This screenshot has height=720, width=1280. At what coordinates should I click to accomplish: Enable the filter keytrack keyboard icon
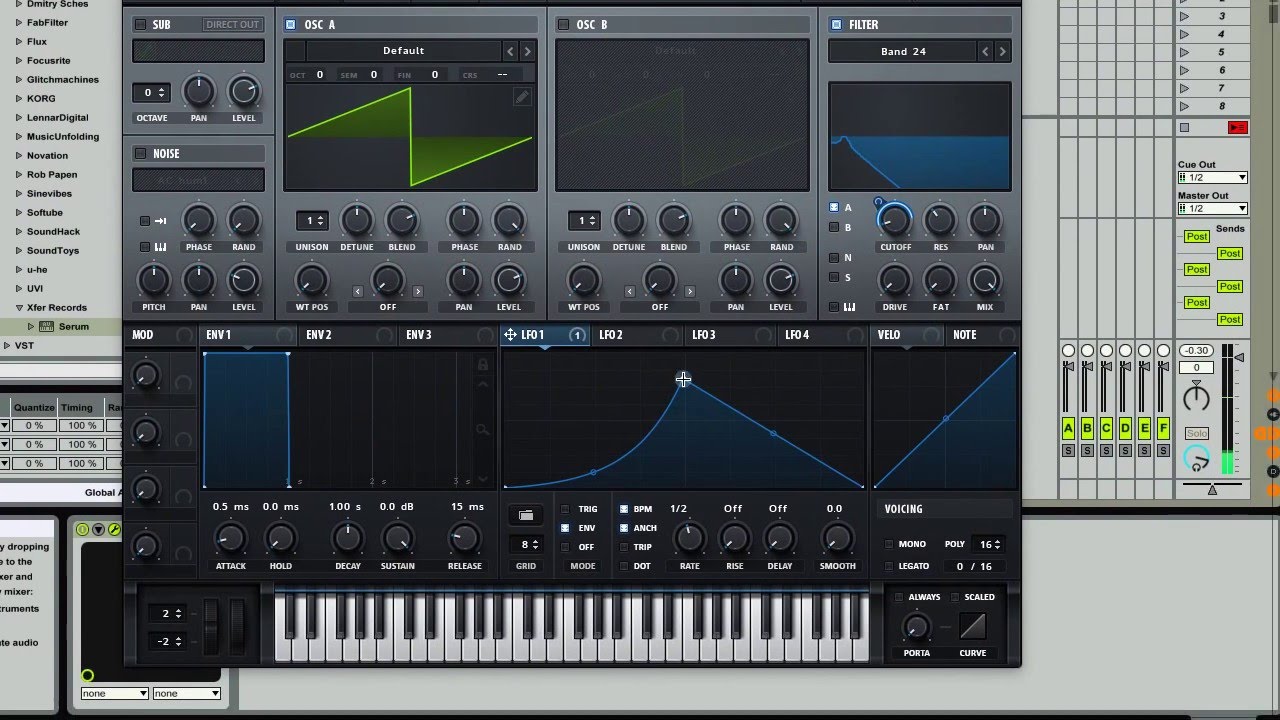point(849,307)
